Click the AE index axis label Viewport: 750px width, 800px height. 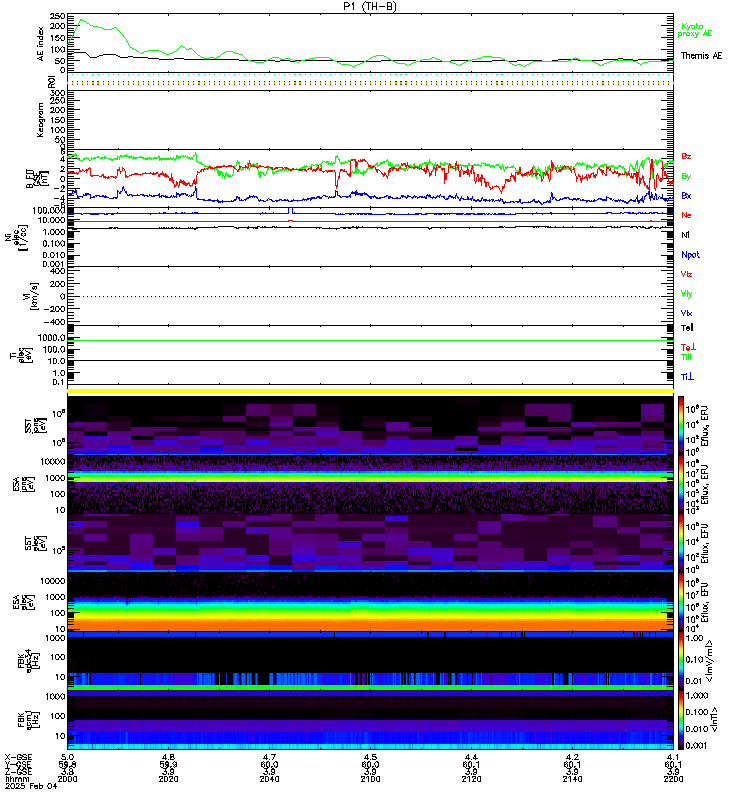[40, 44]
